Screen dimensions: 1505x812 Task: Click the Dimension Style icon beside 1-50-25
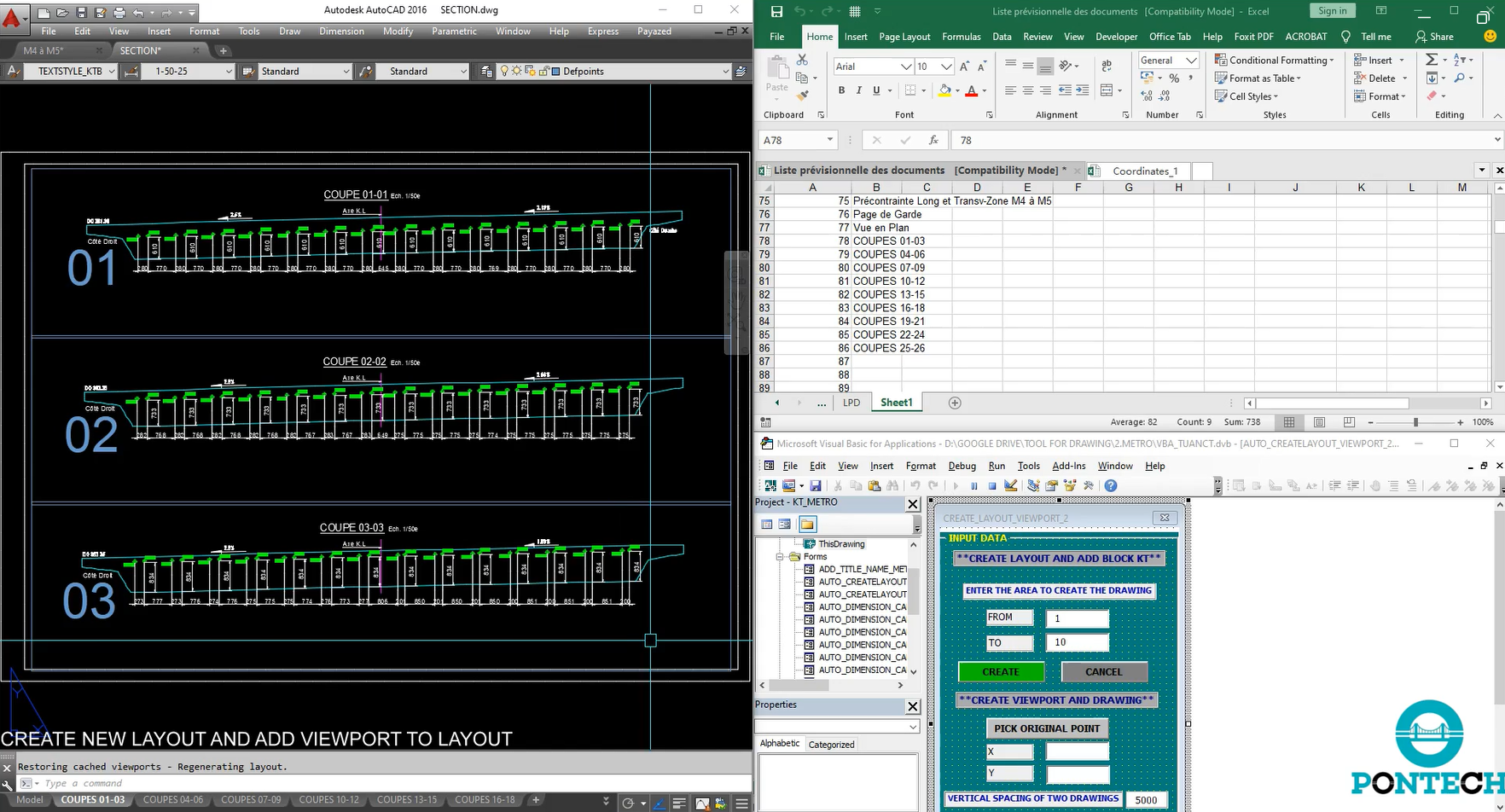point(131,72)
